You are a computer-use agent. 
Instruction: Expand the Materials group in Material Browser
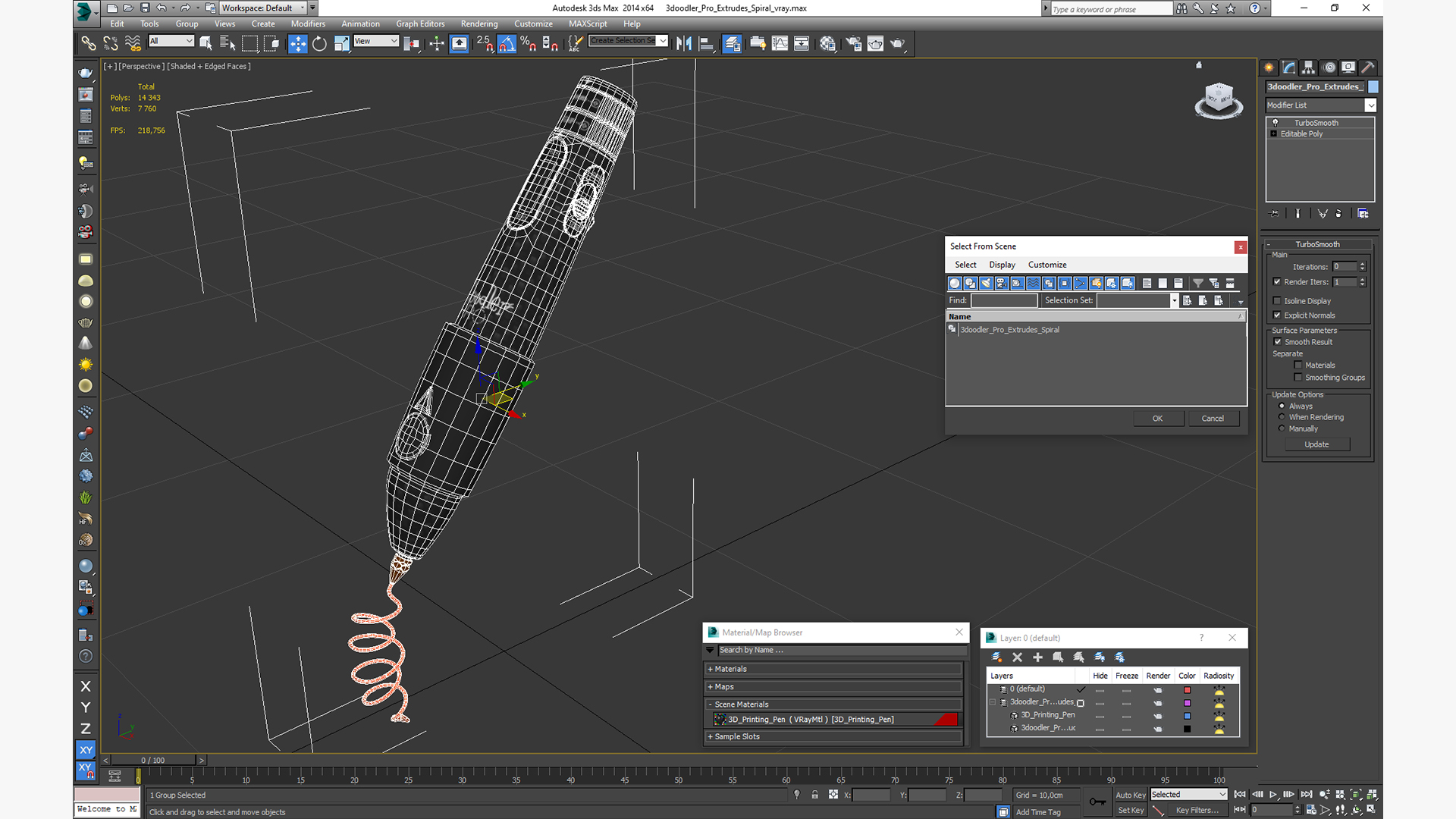(x=833, y=669)
